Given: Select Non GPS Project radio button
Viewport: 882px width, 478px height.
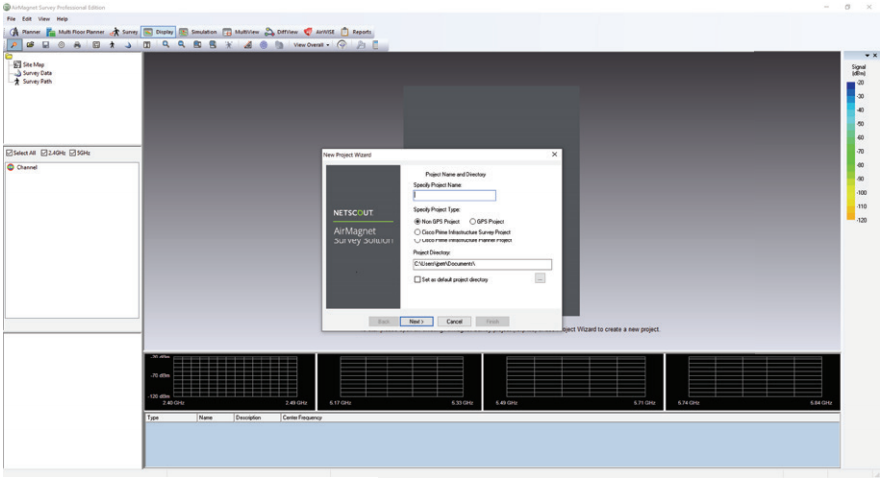Looking at the screenshot, I should pyautogui.click(x=437, y=222).
